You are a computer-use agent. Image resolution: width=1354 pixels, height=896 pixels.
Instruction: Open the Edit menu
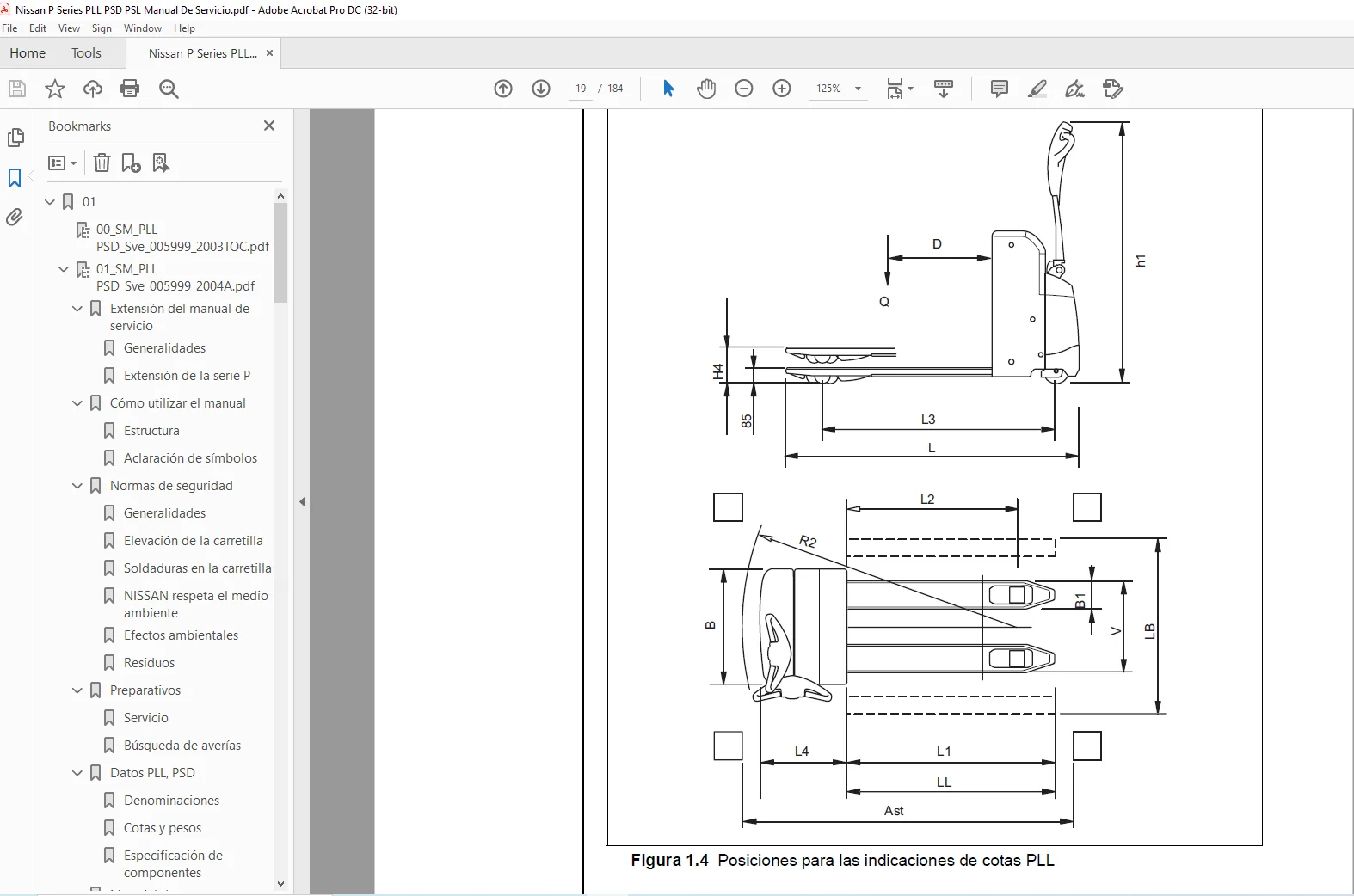[x=38, y=28]
